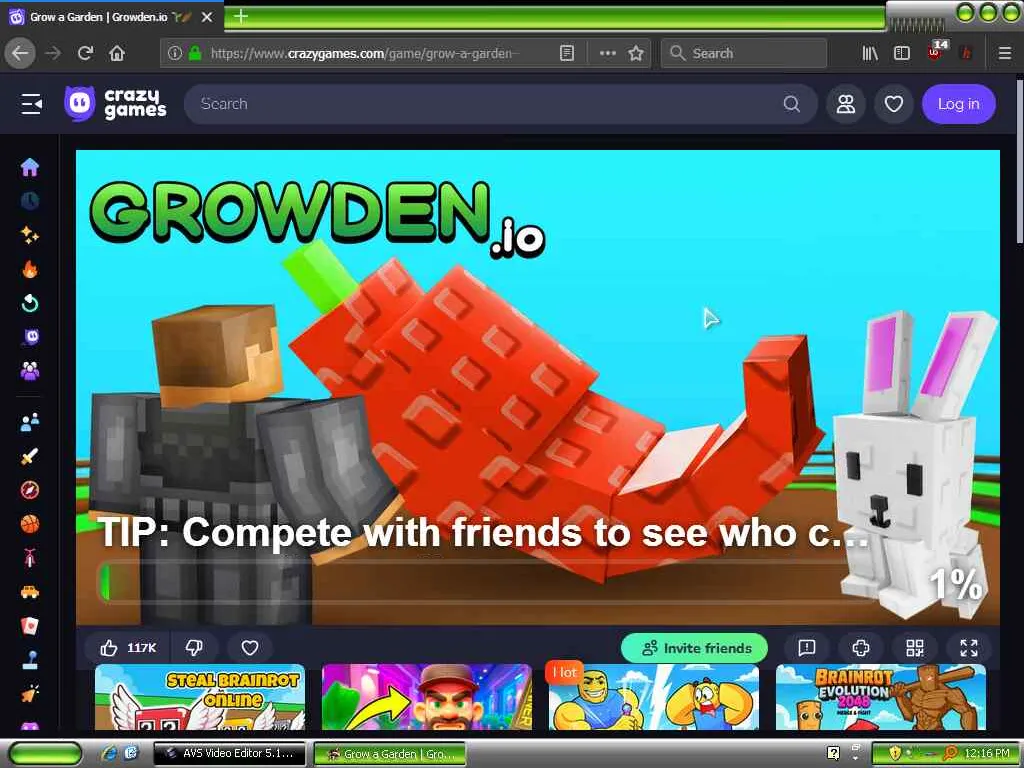The image size is (1024, 768).
Task: Open New games sparkle icon in sidebar
Action: pyautogui.click(x=30, y=235)
